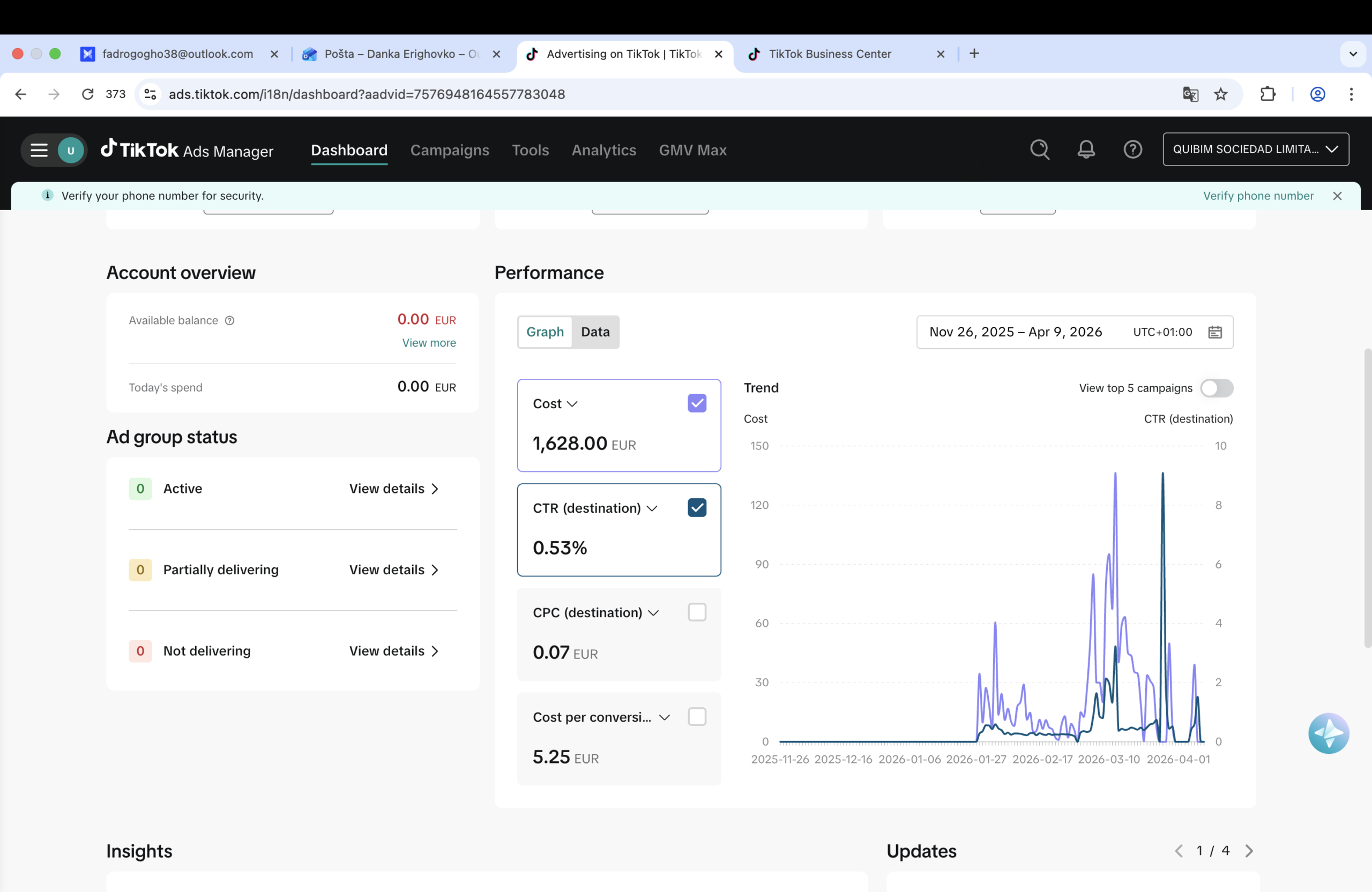Click the calendar icon in date range
This screenshot has height=892, width=1372.
1214,332
